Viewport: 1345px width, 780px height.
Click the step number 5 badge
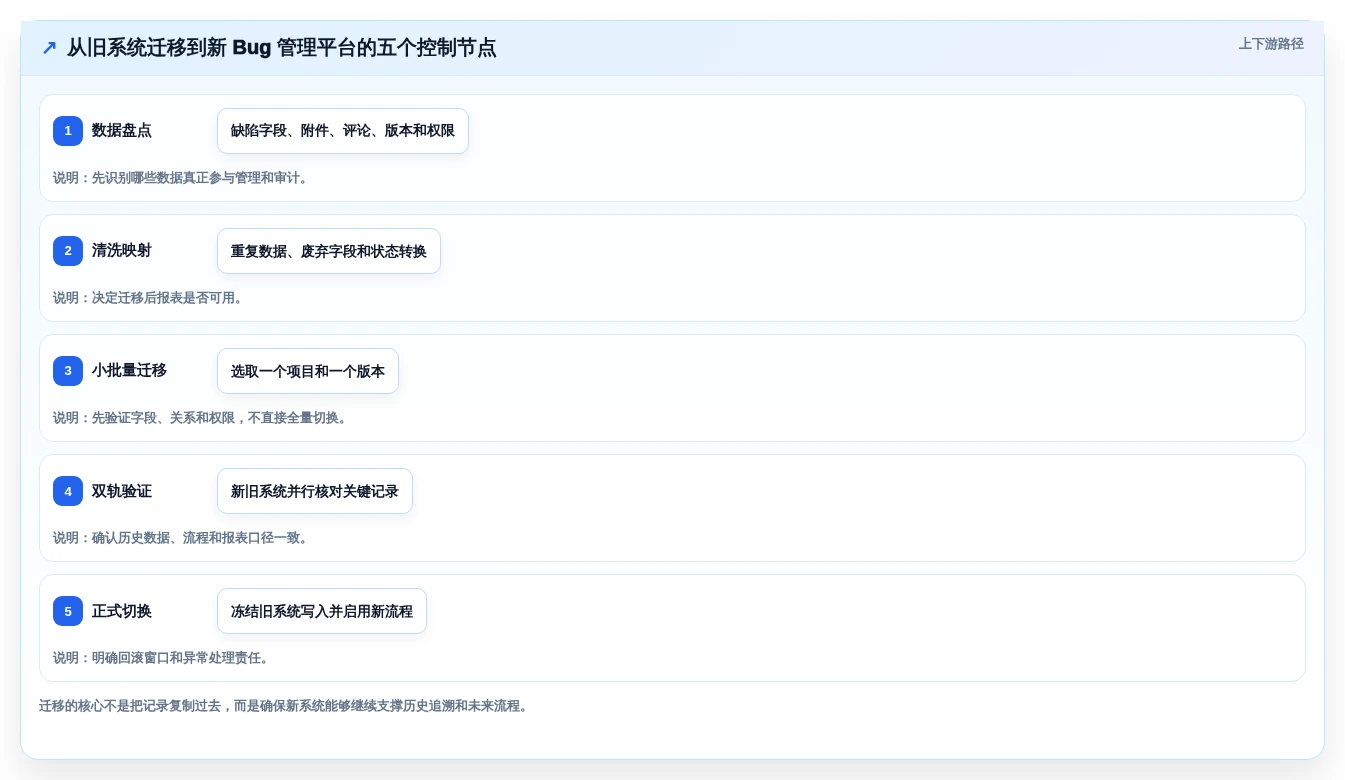[68, 611]
